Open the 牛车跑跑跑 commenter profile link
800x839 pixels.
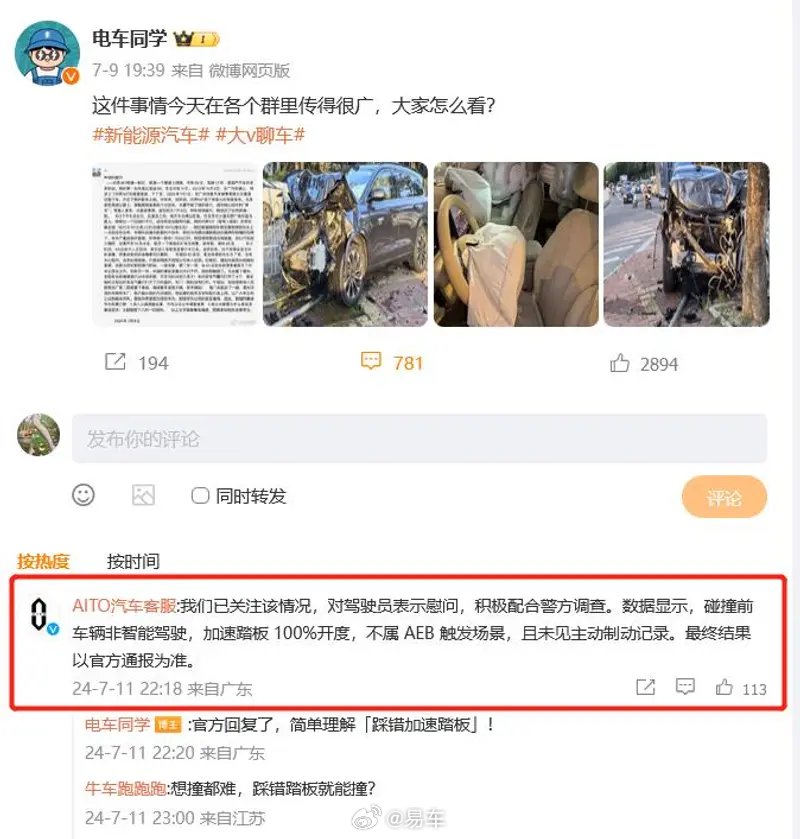tap(125, 789)
